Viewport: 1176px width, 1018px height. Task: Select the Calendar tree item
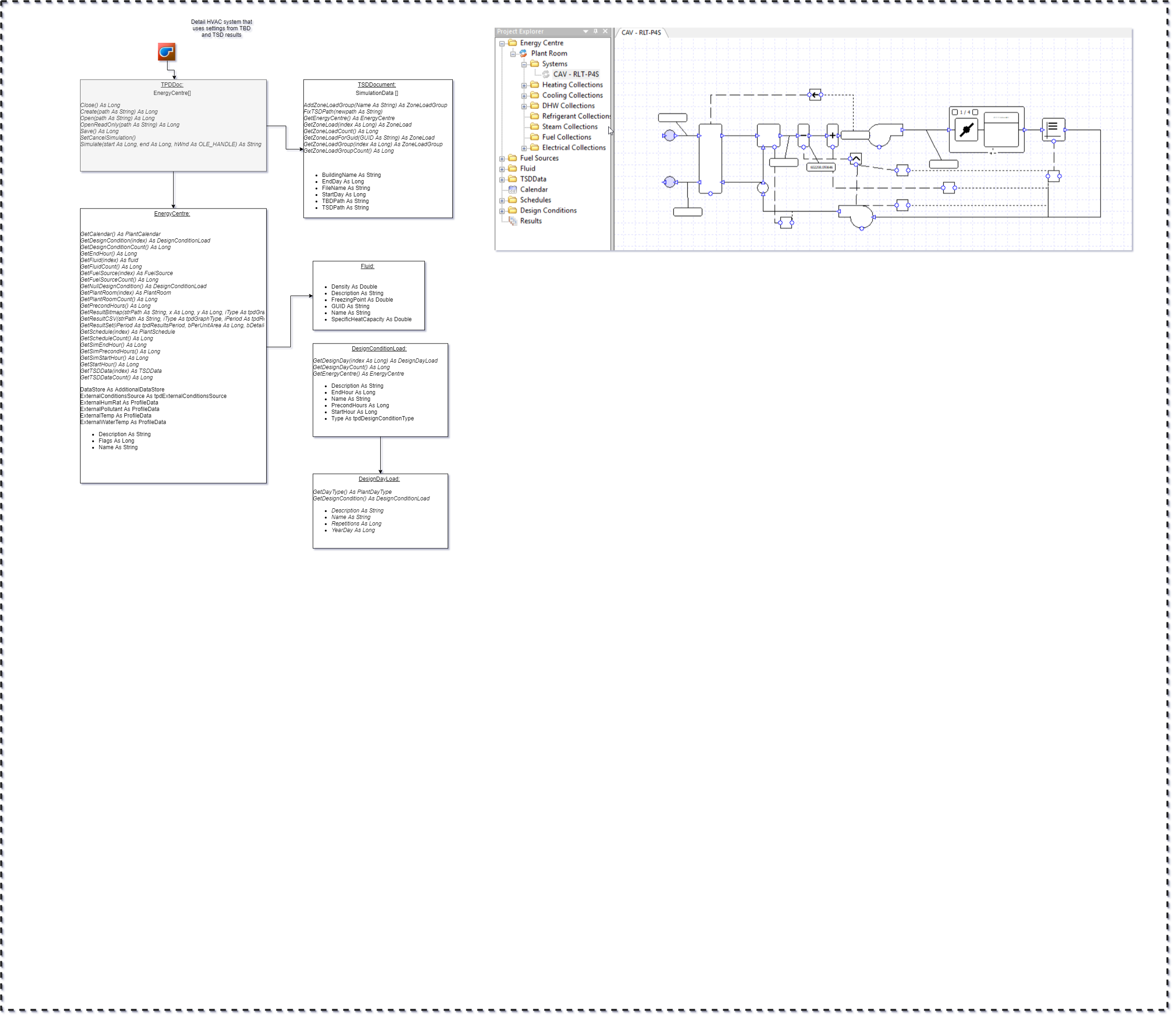pos(534,190)
